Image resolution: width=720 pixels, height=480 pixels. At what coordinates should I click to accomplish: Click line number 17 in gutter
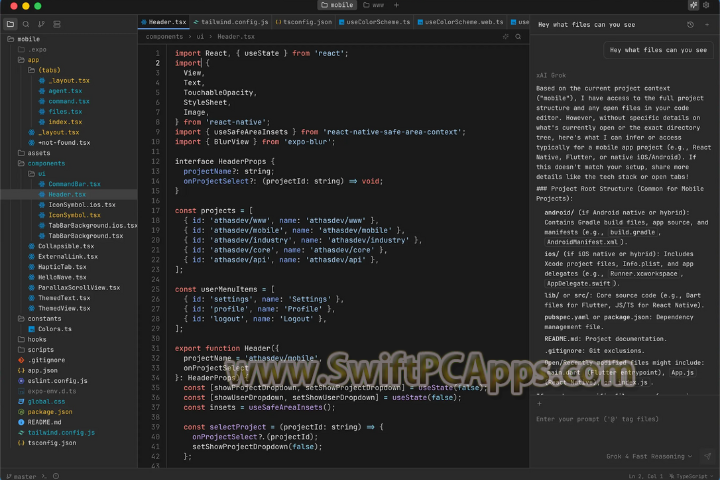tap(155, 210)
